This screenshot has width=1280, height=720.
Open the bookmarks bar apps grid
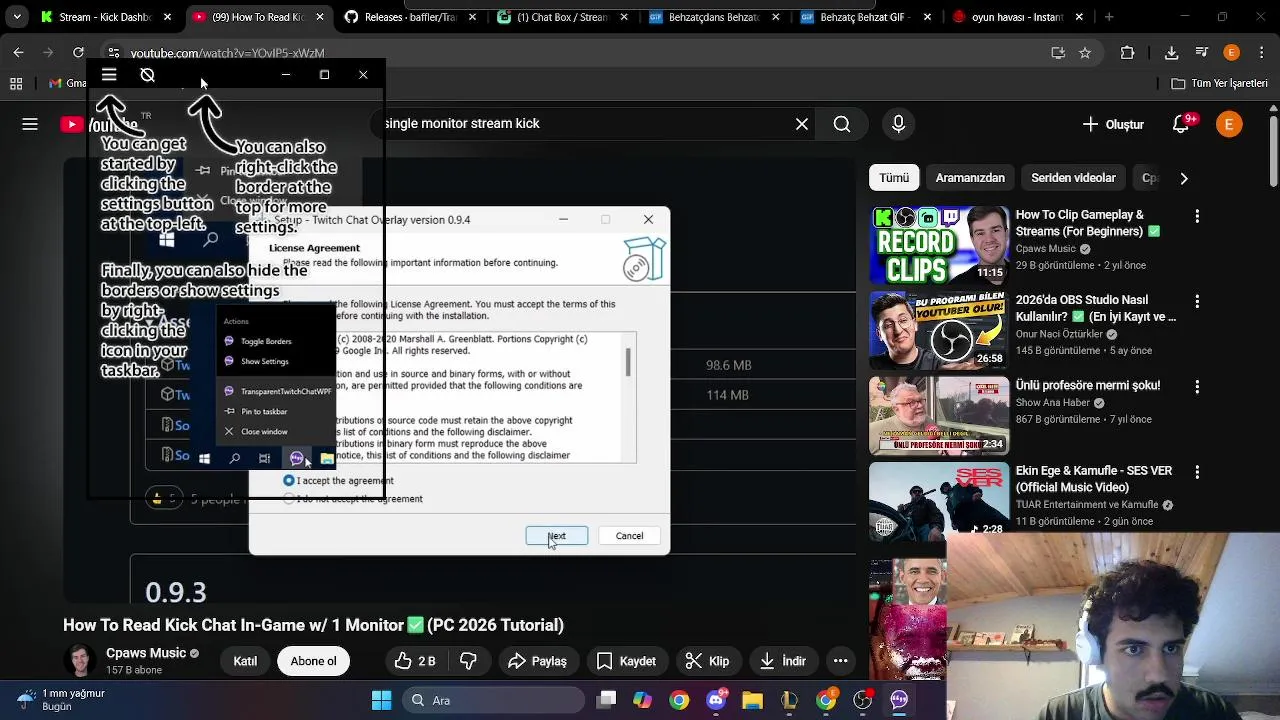16,84
